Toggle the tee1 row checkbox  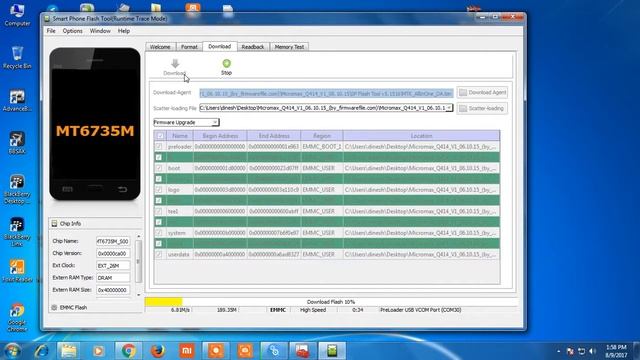pos(159,211)
